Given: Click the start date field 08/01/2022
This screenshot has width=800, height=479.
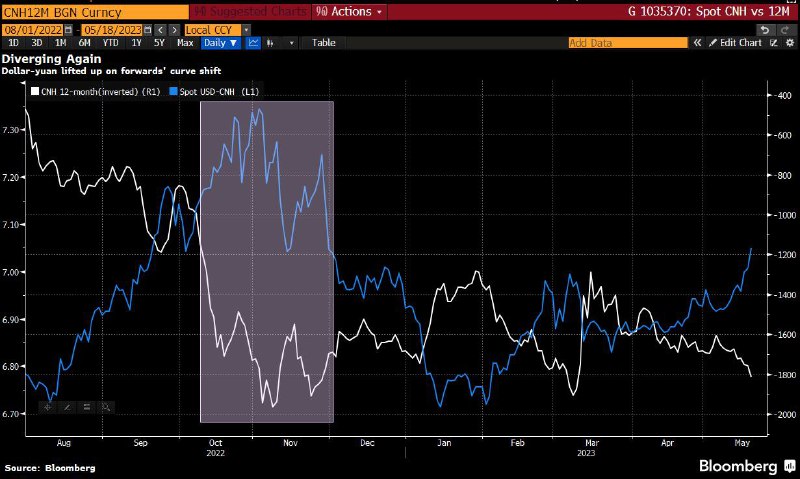Looking at the screenshot, I should click(33, 30).
